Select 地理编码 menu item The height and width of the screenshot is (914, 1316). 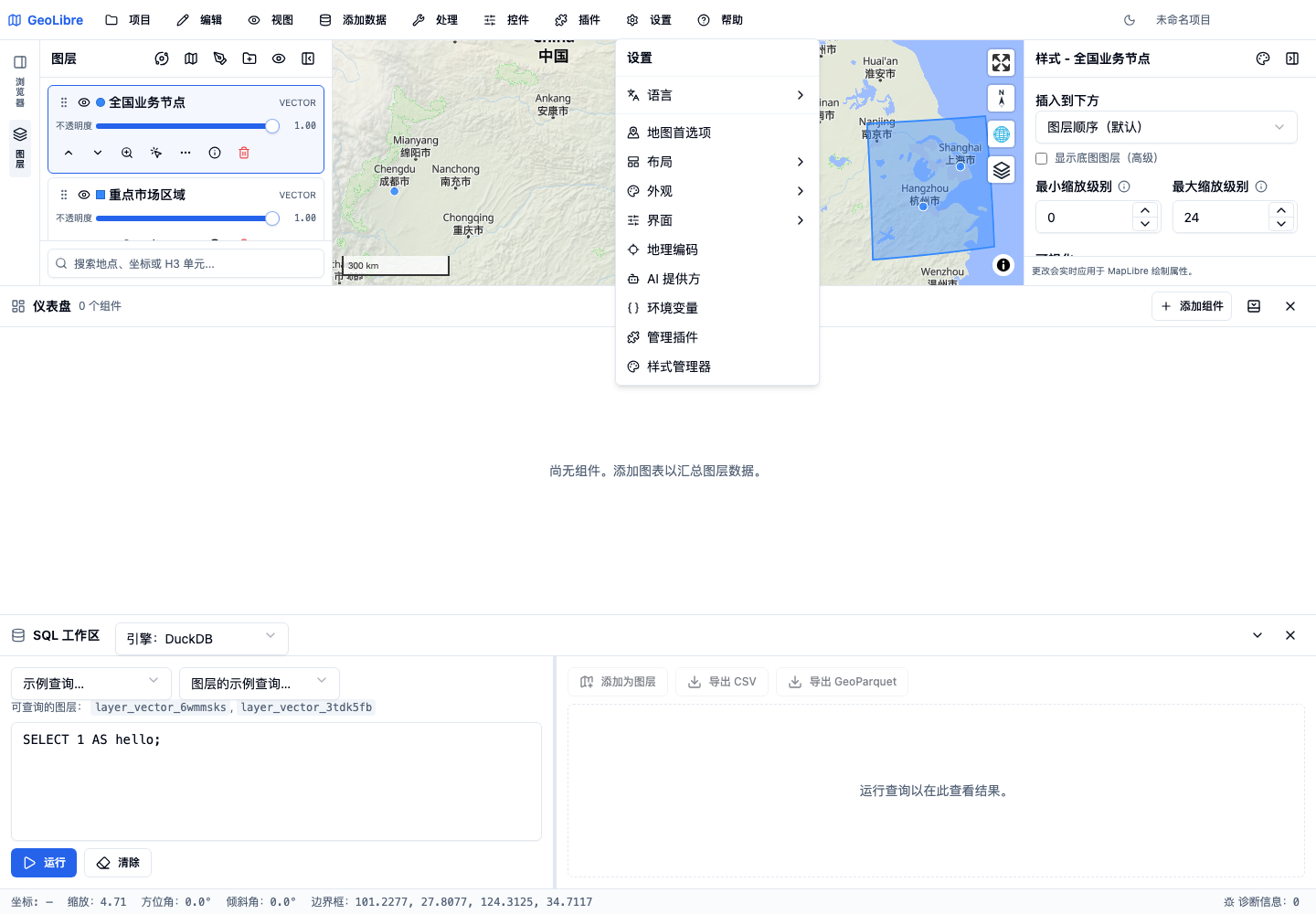coord(716,250)
